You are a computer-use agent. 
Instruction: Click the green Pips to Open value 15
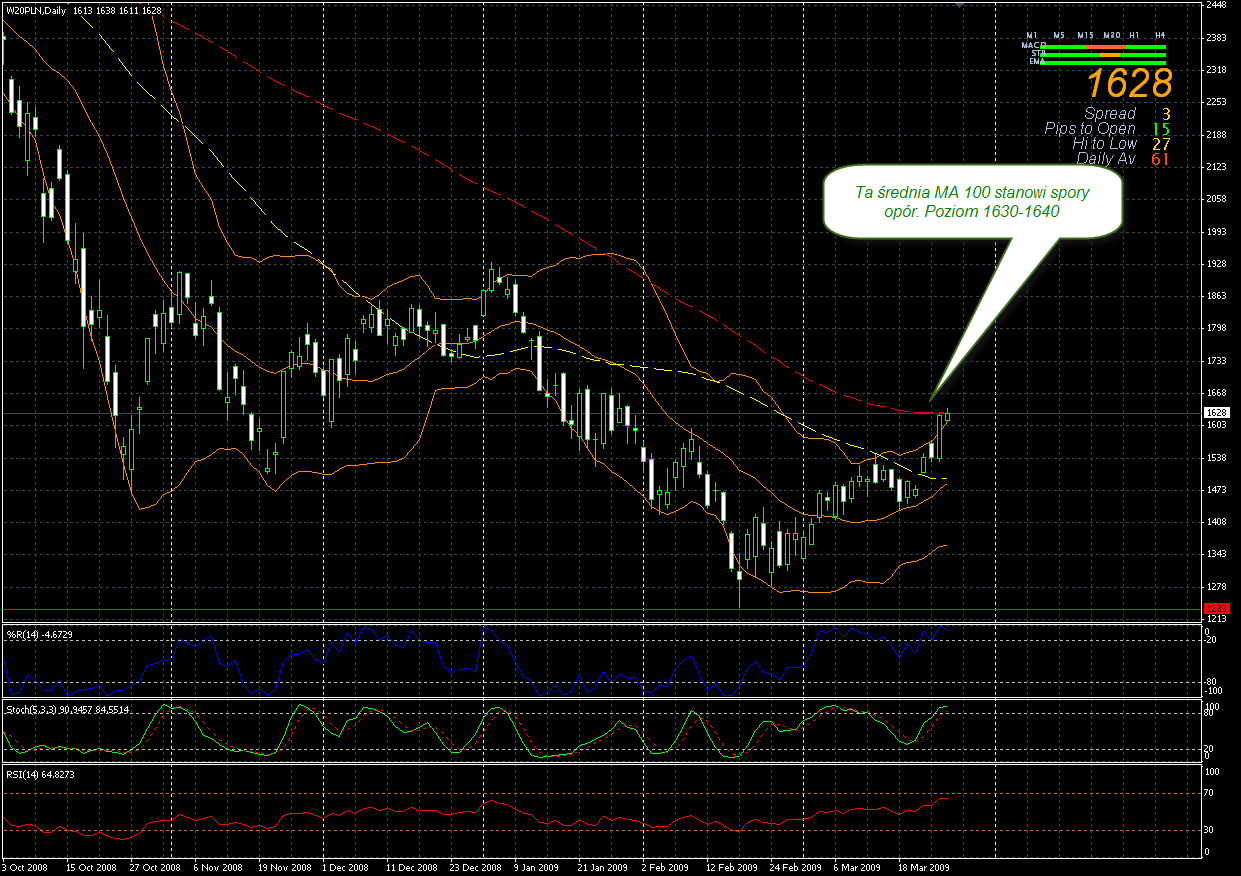point(1161,129)
